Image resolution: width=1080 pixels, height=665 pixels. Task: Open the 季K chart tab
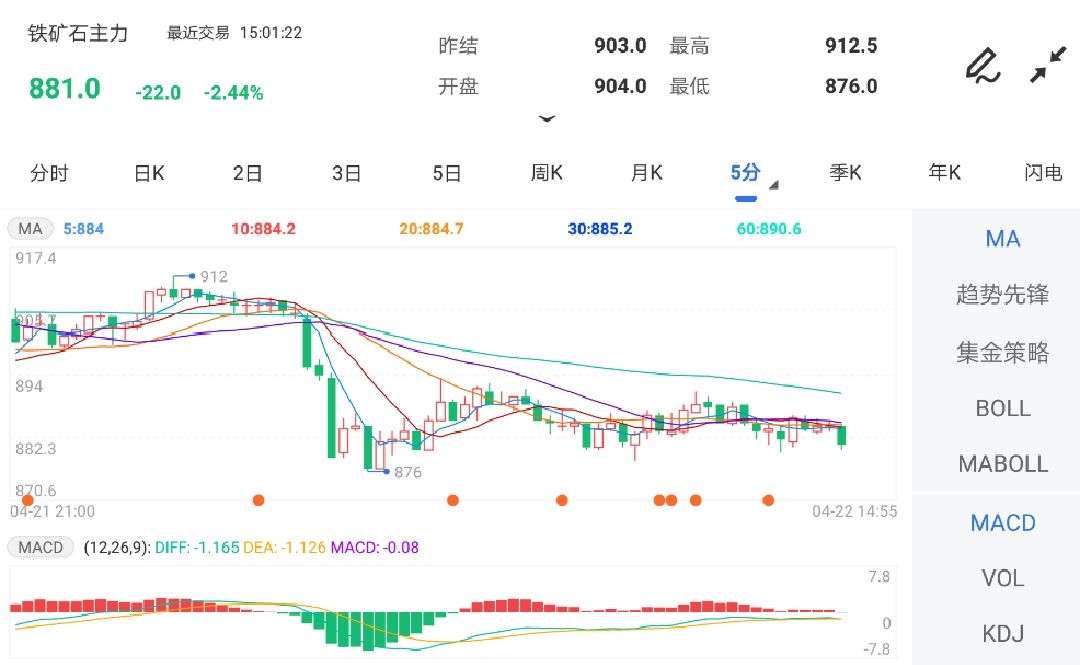click(x=846, y=173)
